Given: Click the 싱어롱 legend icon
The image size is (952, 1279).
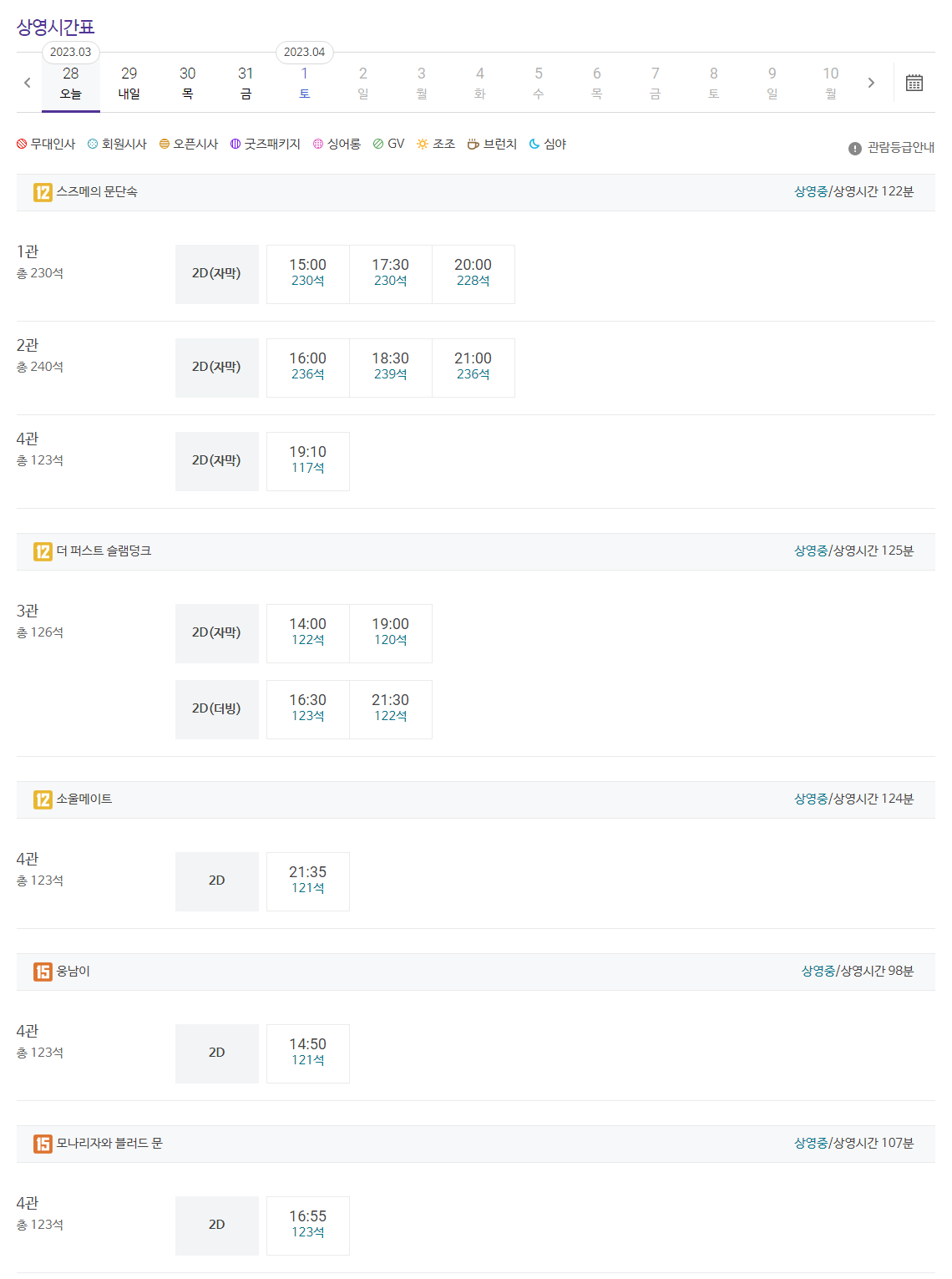Looking at the screenshot, I should click(x=318, y=144).
